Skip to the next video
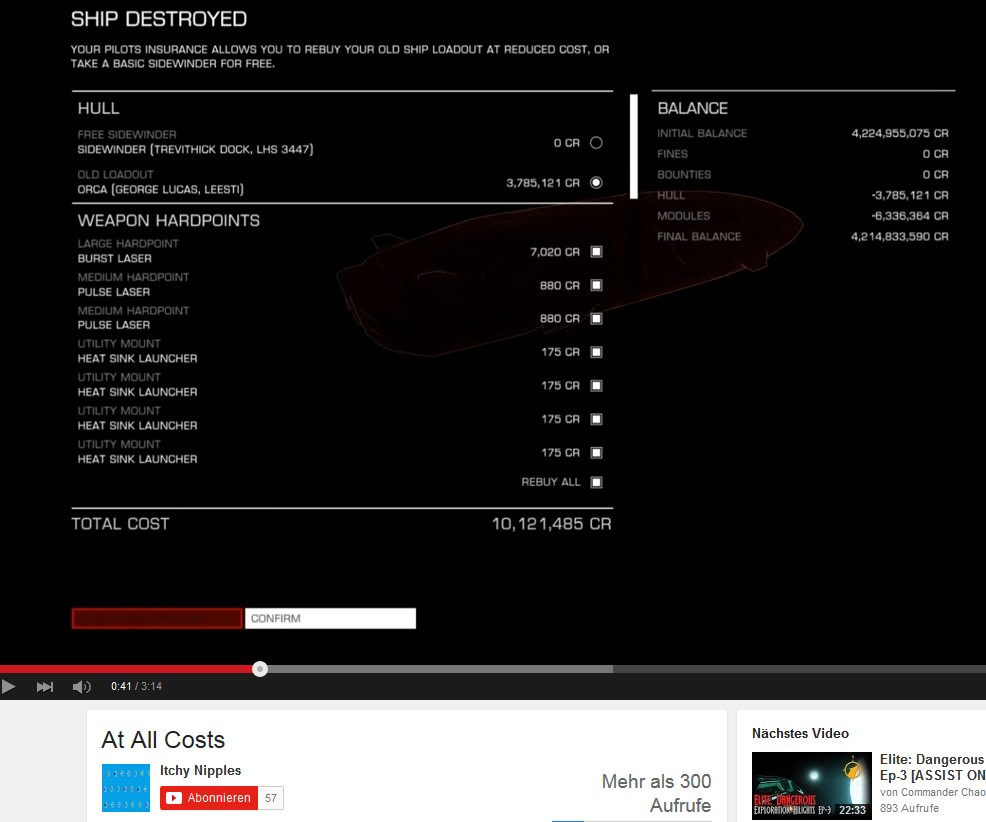This screenshot has height=822, width=986. point(45,686)
